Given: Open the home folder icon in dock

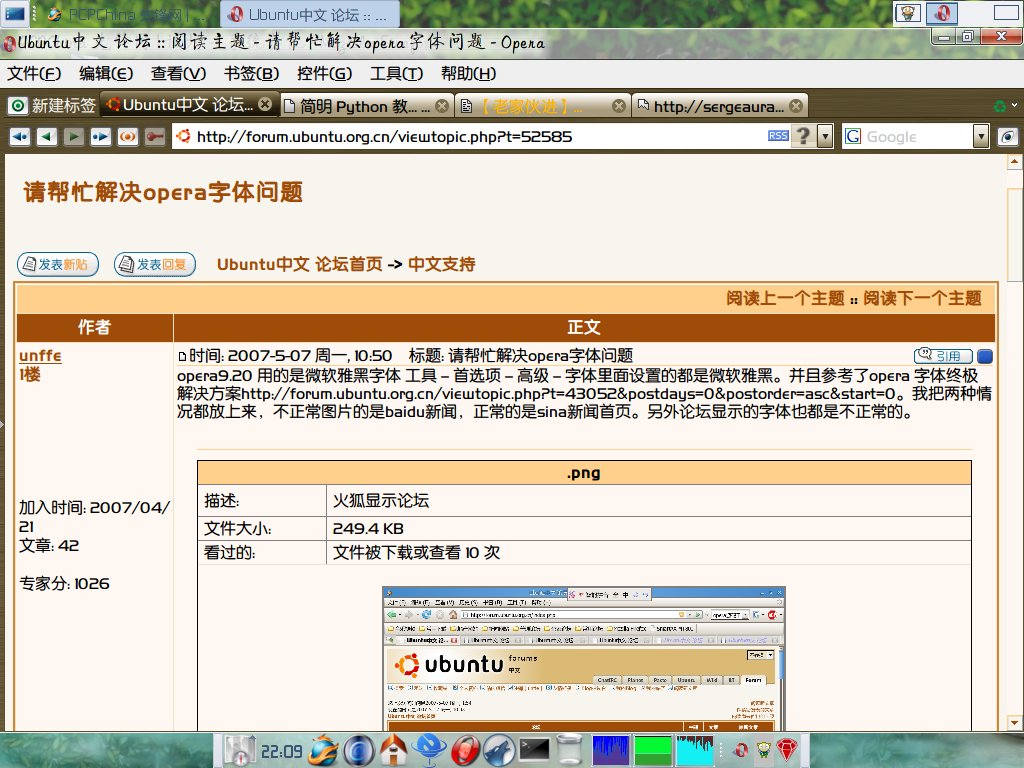Looking at the screenshot, I should click(393, 750).
